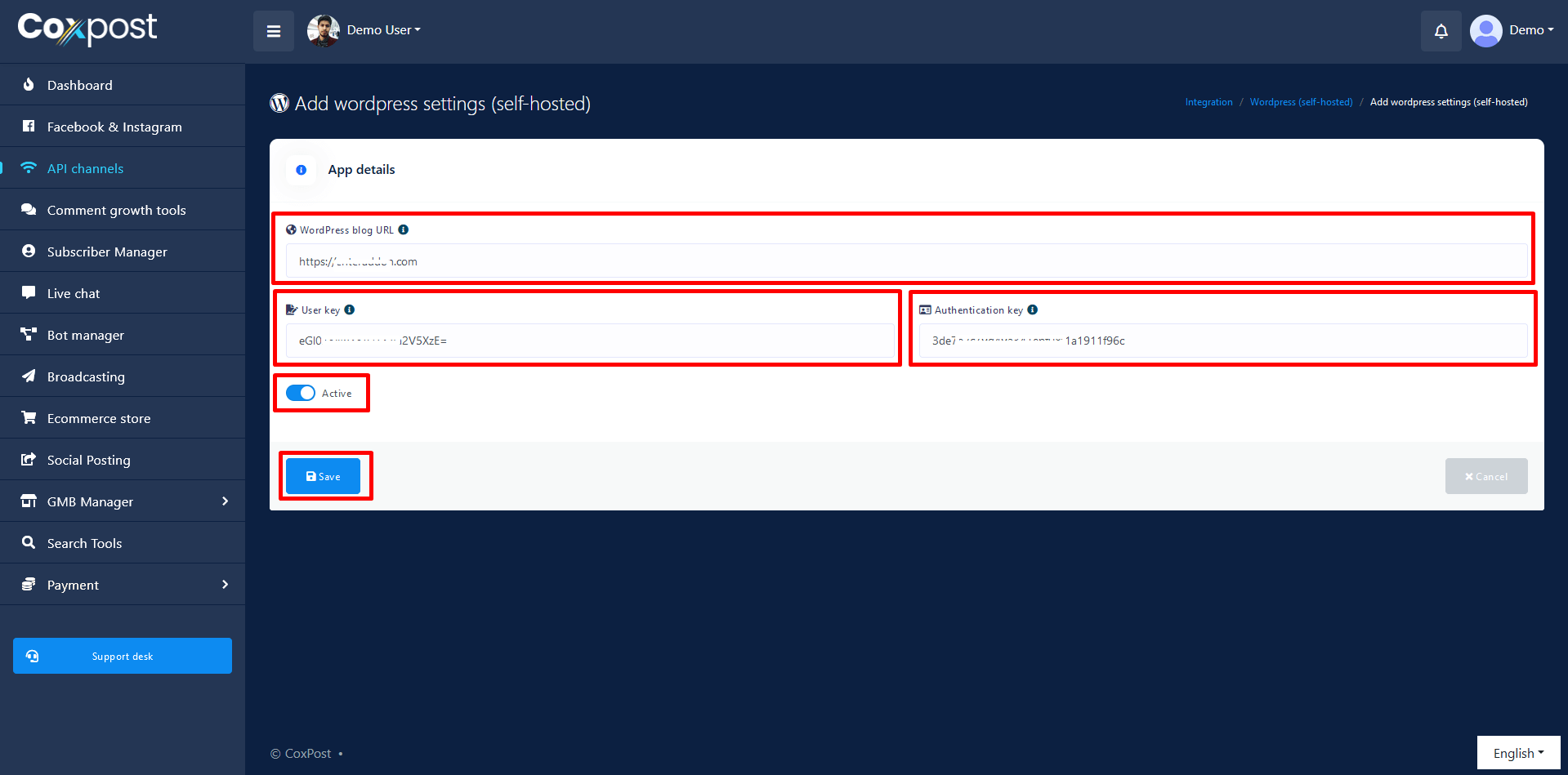Click the Demo User avatar picture
1568x775 pixels.
(x=323, y=31)
